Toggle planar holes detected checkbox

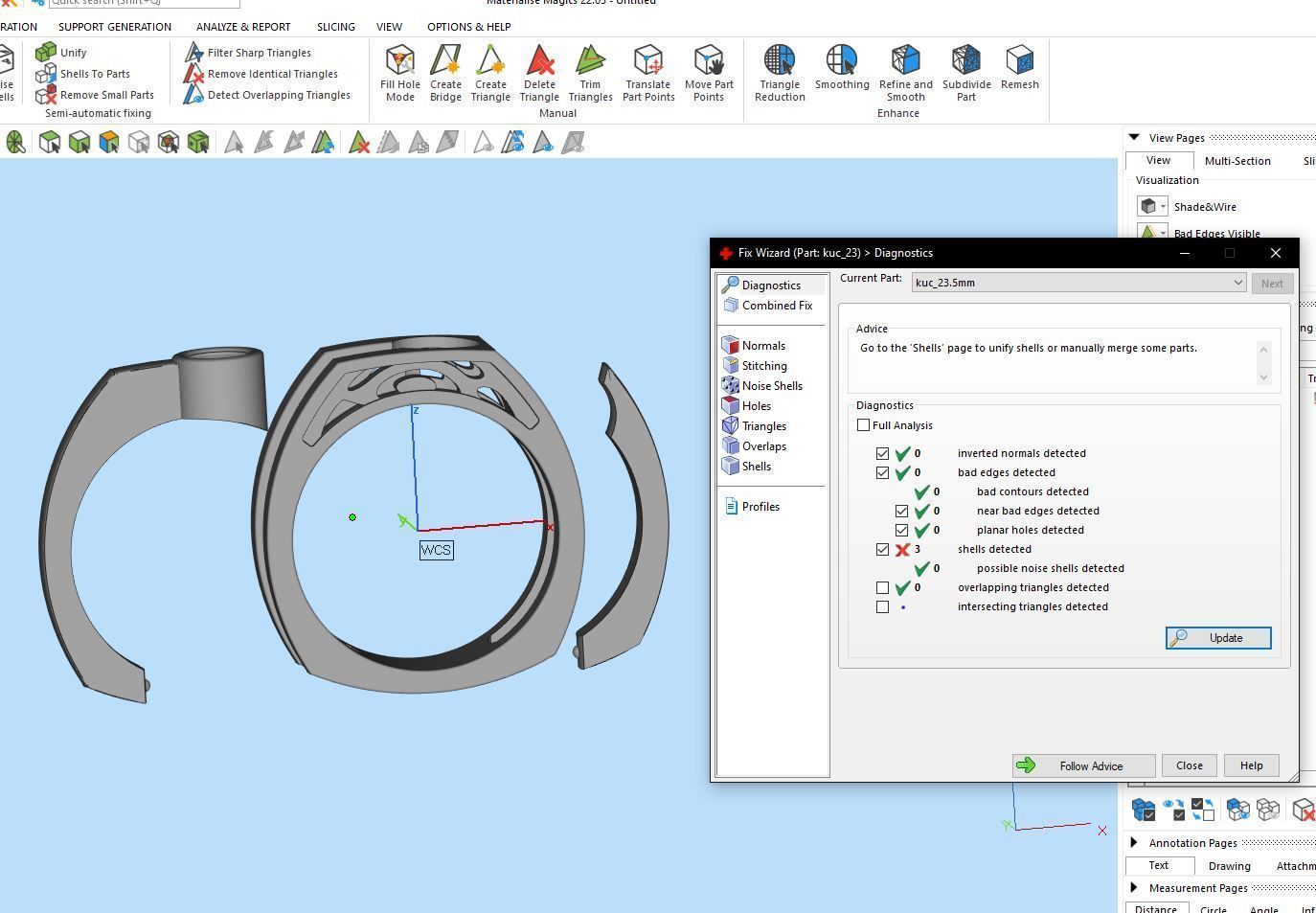coord(901,530)
